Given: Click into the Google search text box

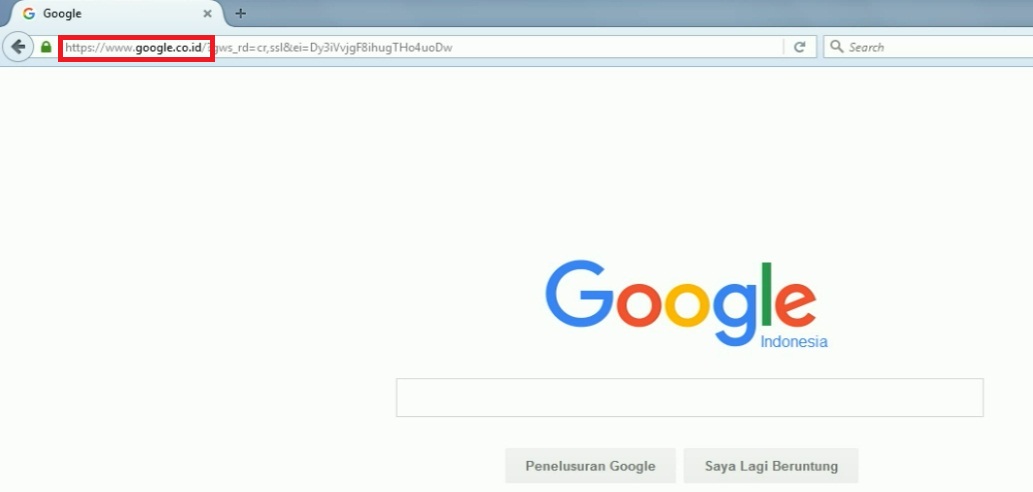Looking at the screenshot, I should (x=689, y=397).
